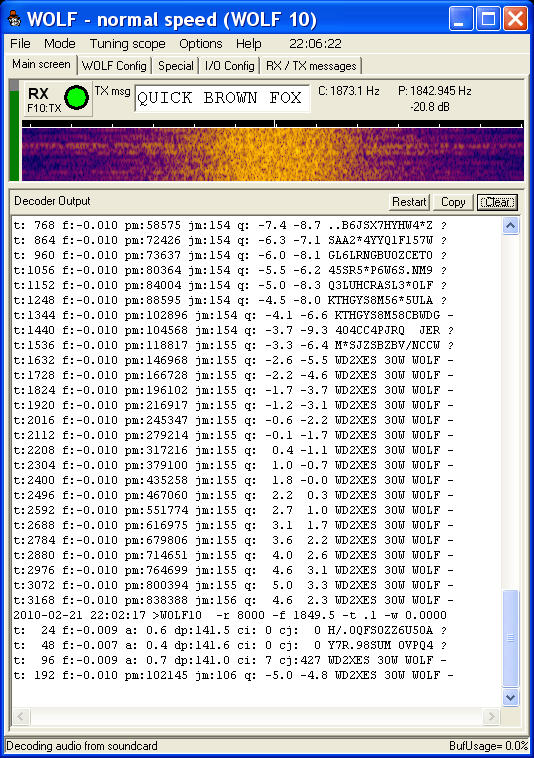This screenshot has height=758, width=534.
Task: Click the -20.8 dB level readout
Action: 430,107
